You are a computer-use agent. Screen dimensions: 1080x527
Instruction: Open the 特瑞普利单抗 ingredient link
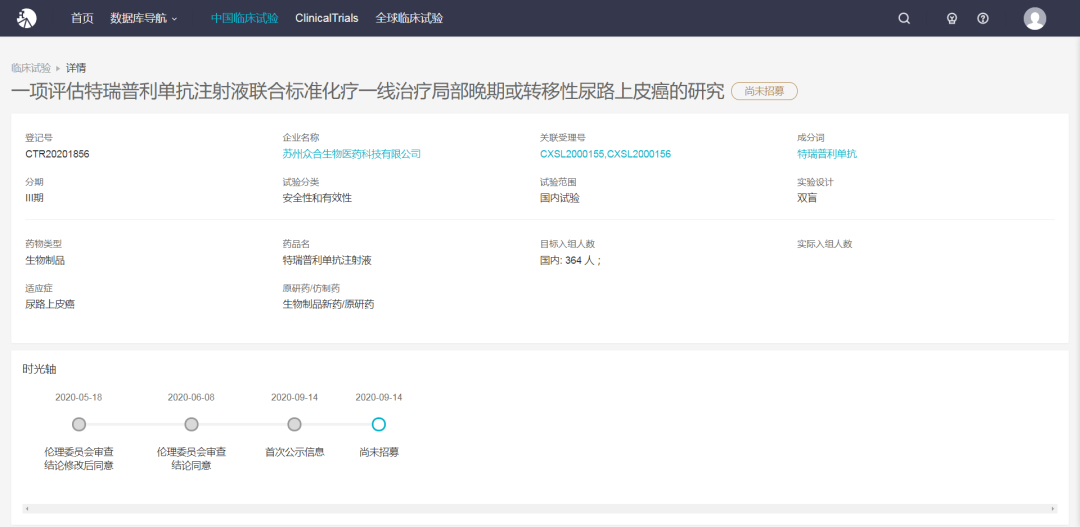click(x=827, y=154)
